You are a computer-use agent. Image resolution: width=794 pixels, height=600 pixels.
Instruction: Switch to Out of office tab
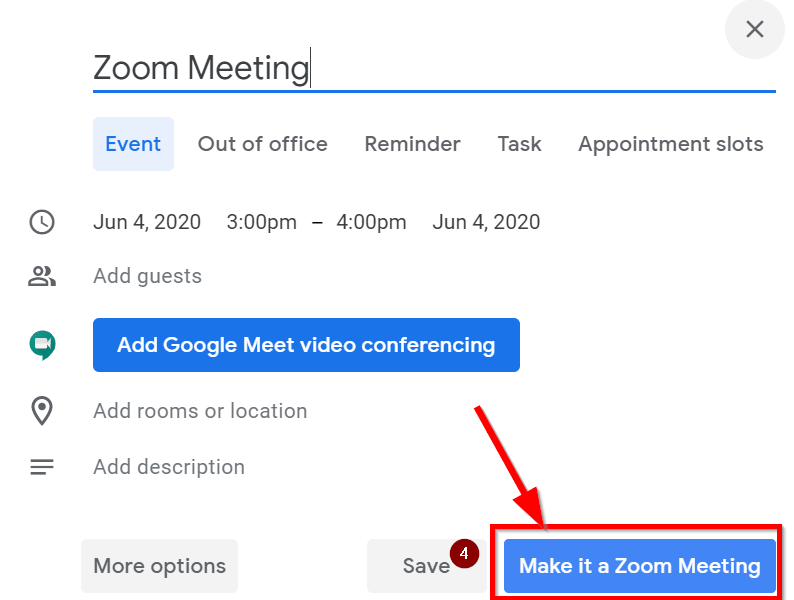coord(262,144)
